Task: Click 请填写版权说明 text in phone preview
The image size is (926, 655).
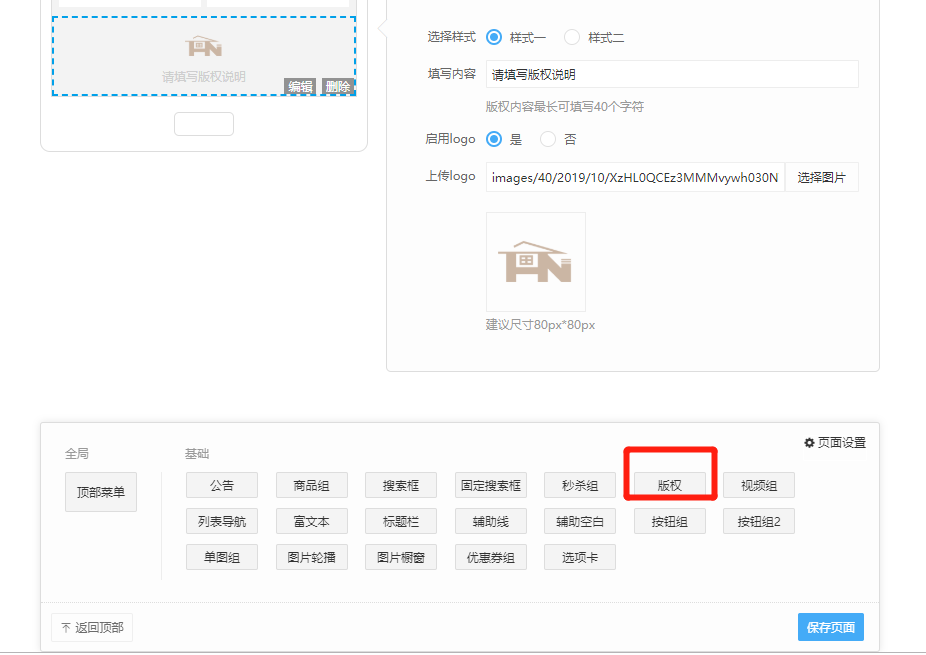Action: (x=204, y=77)
